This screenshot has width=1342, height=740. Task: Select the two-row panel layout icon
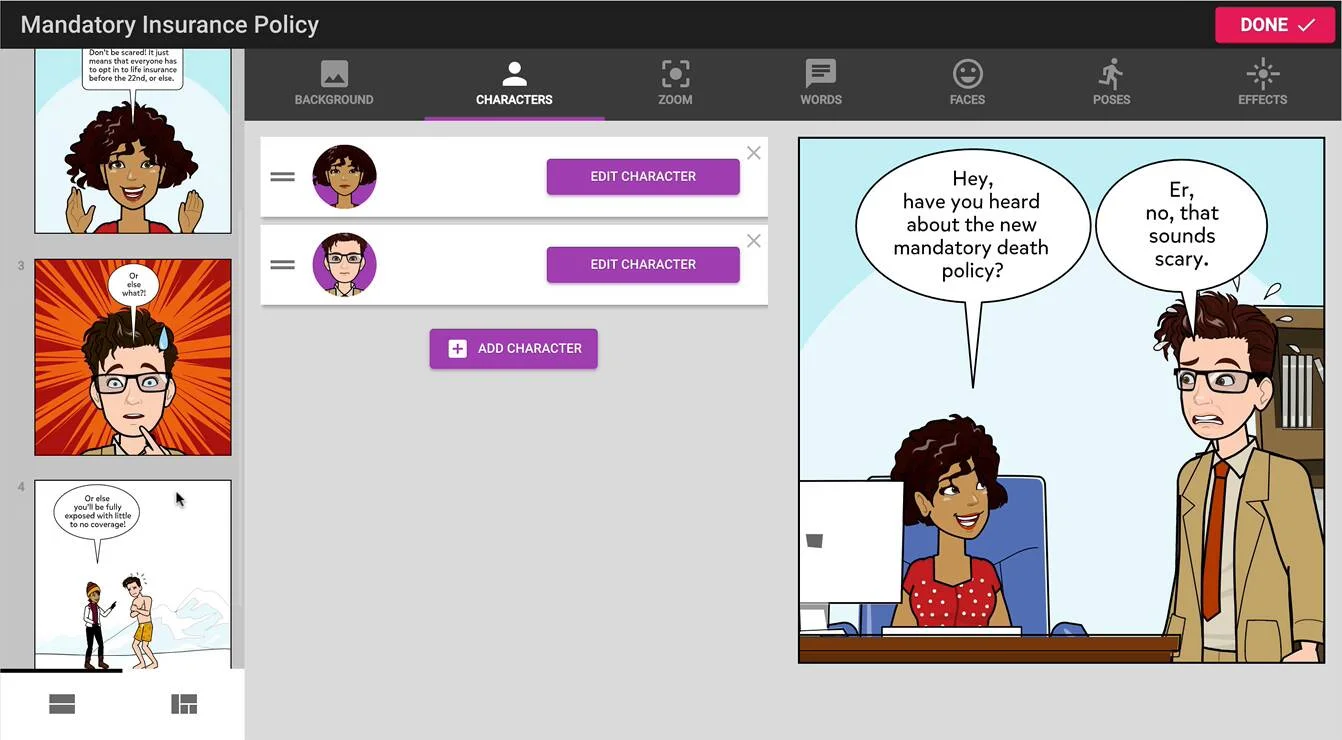coord(62,704)
